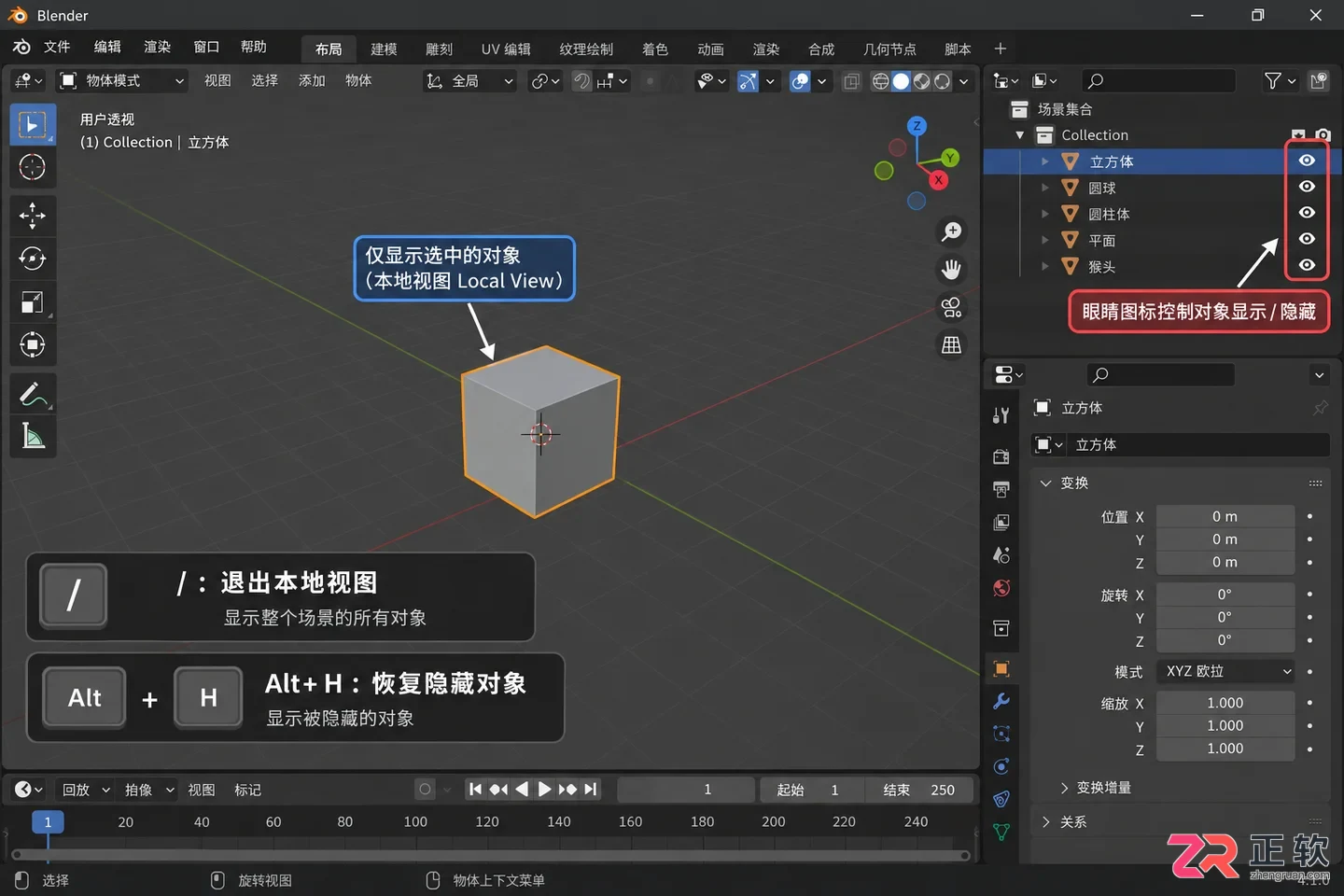
Task: Hide 立方体 with its eye icon
Action: point(1307,161)
